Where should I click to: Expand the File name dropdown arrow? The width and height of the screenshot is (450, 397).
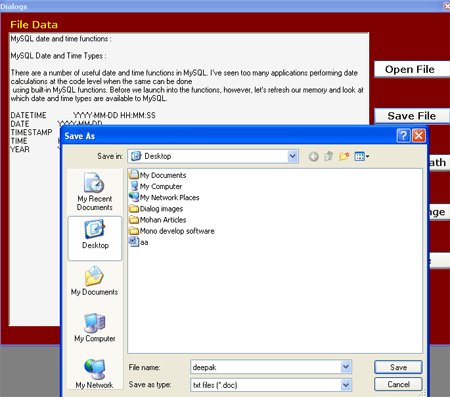346,367
